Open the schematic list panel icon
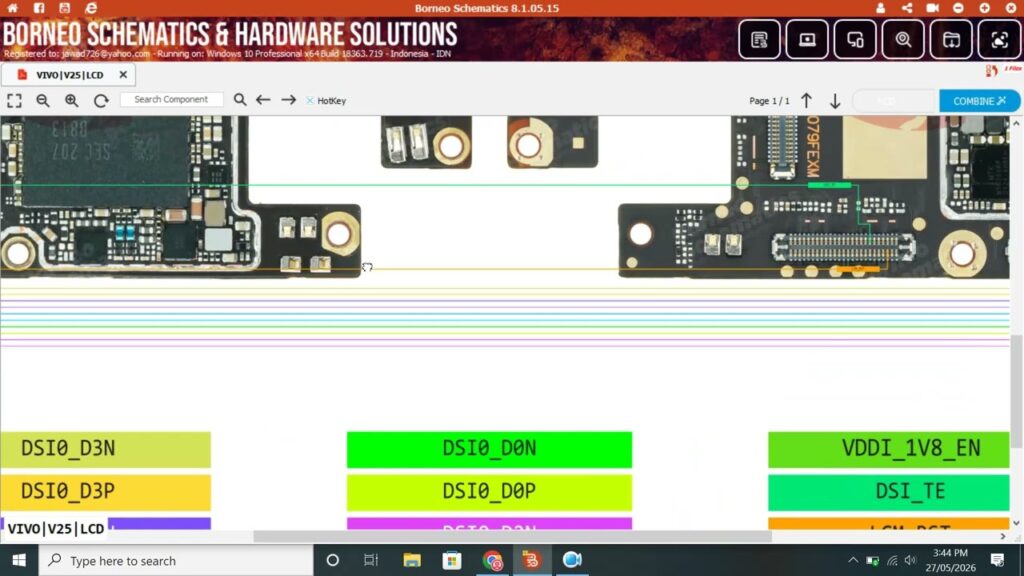The image size is (1024, 576). [x=759, y=40]
